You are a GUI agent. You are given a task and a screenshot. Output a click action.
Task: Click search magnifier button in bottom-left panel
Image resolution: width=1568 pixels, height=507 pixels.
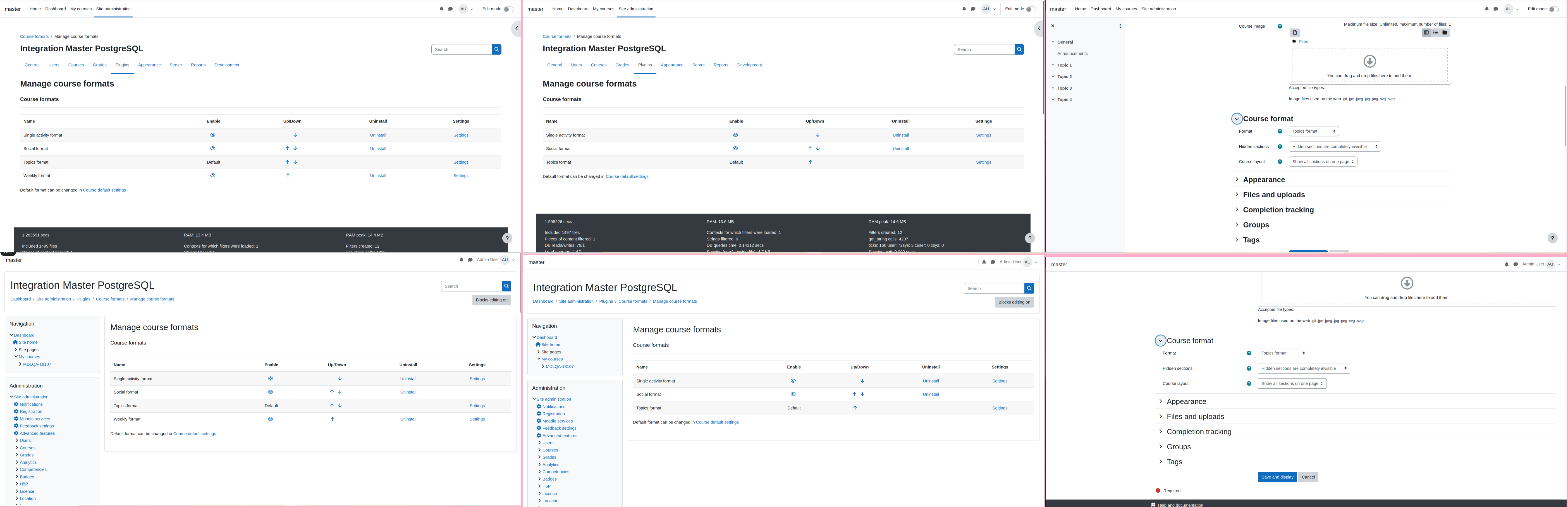506,286
